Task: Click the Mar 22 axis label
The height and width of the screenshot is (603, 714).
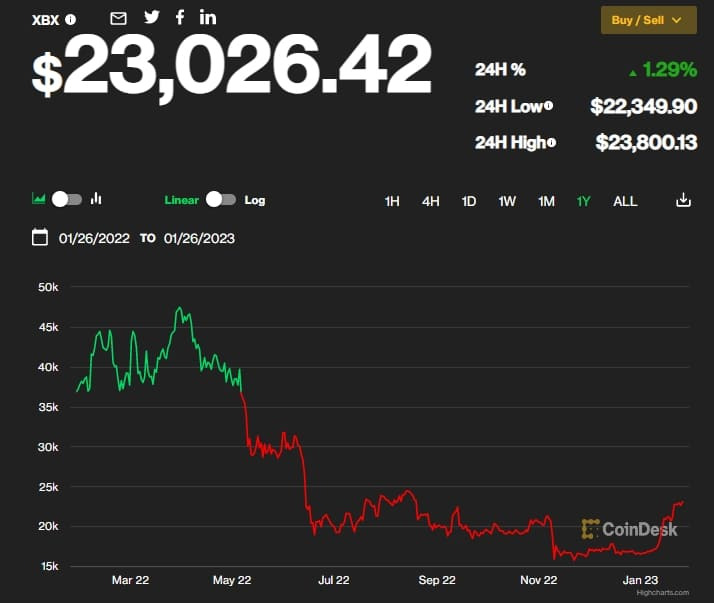Action: pyautogui.click(x=130, y=580)
